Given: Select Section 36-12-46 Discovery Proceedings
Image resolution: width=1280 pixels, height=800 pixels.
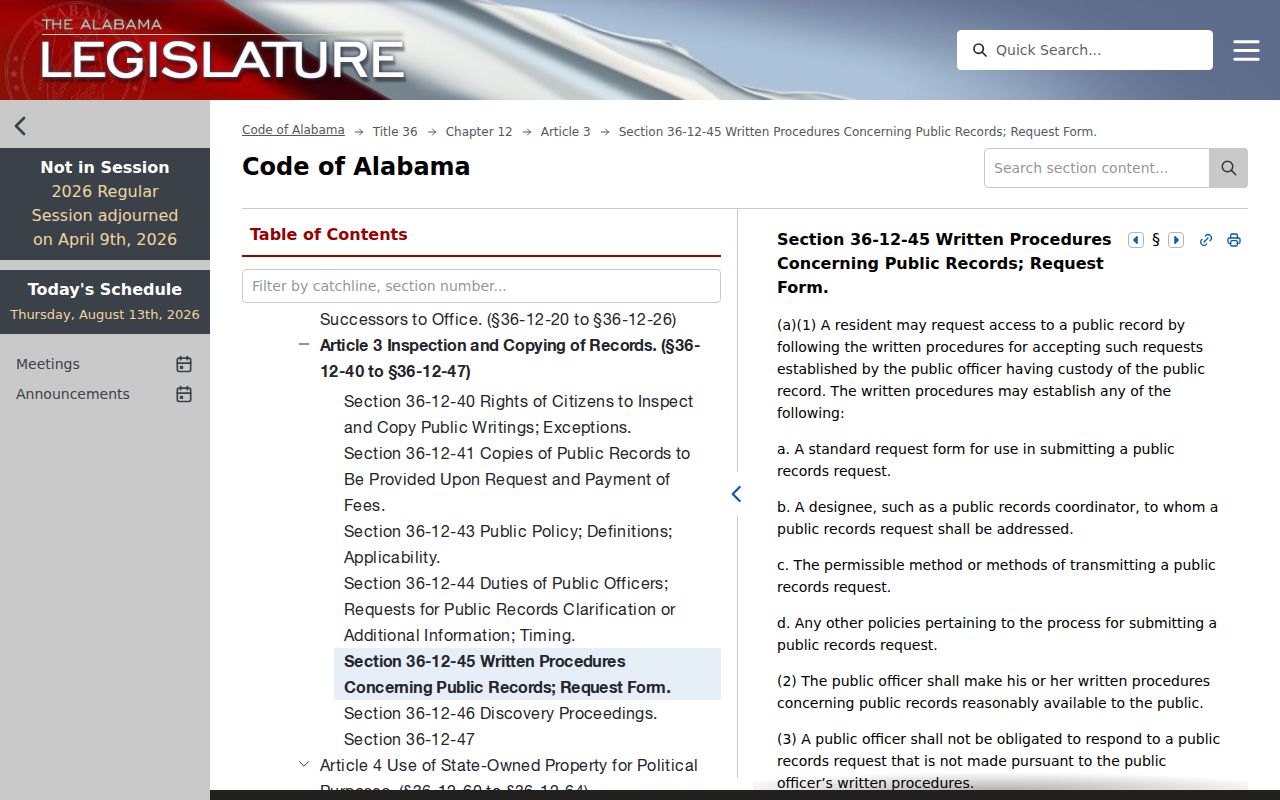Looking at the screenshot, I should click(527, 713).
